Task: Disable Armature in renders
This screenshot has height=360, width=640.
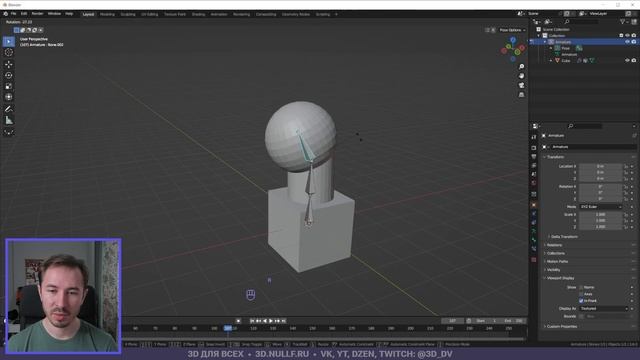Action: 634,42
